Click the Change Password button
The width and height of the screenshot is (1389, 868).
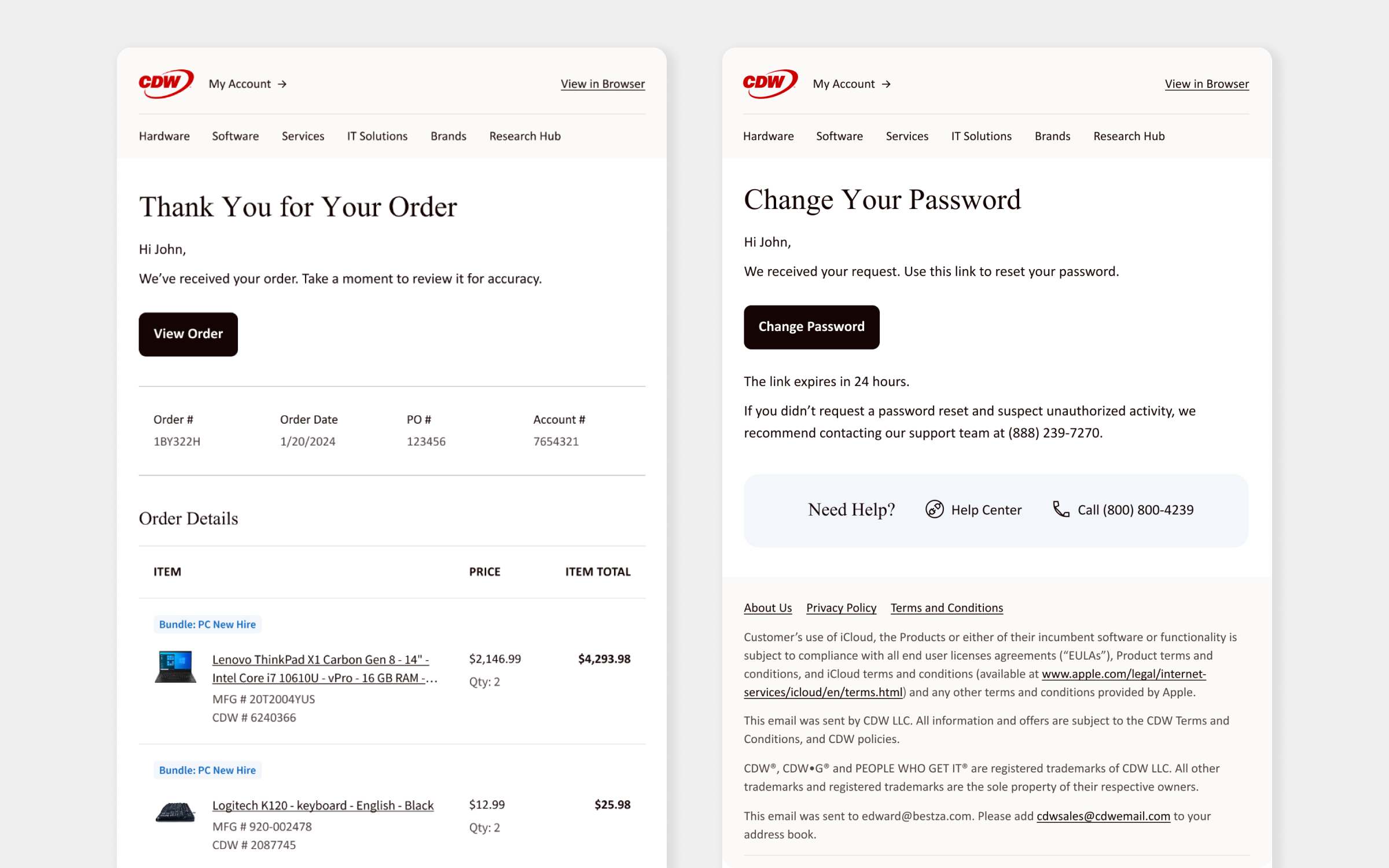tap(811, 327)
